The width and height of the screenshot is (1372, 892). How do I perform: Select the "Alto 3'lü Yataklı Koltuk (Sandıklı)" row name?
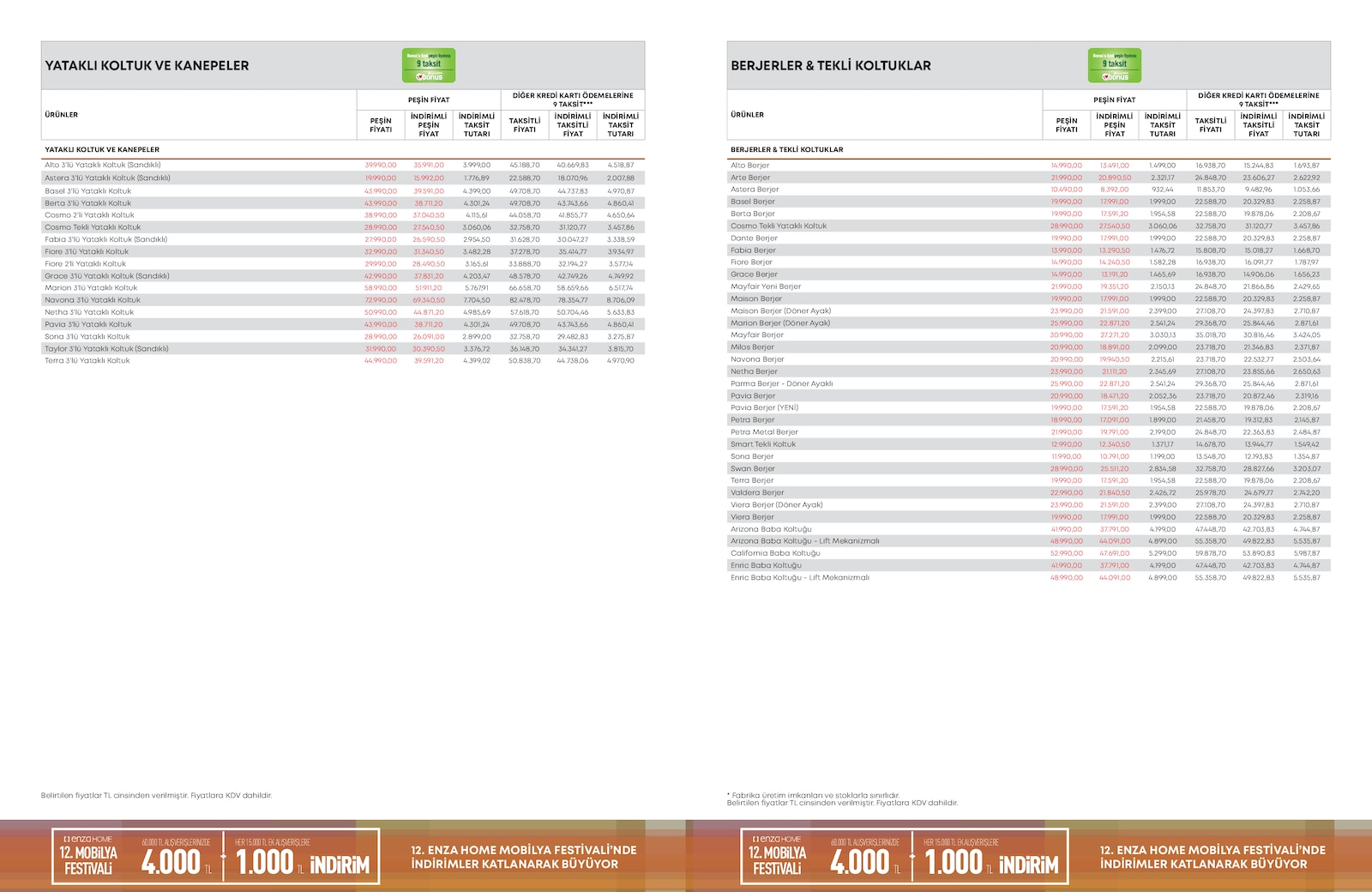tap(103, 165)
